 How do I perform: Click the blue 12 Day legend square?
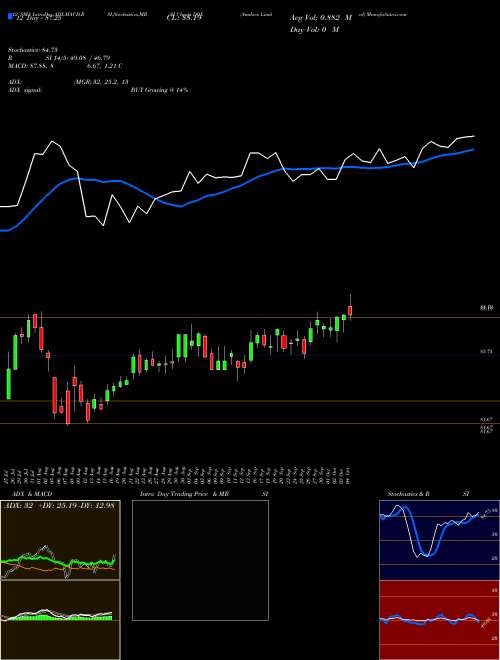[x=10, y=17]
